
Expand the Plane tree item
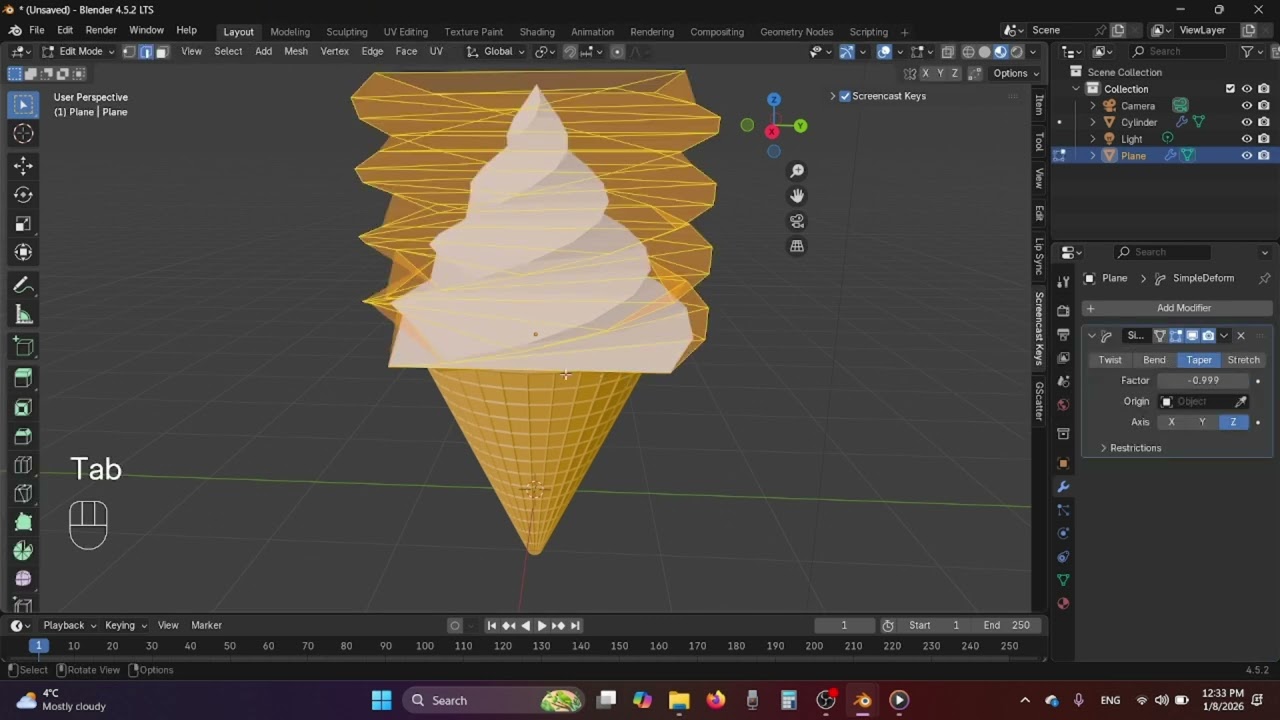[x=1093, y=156]
